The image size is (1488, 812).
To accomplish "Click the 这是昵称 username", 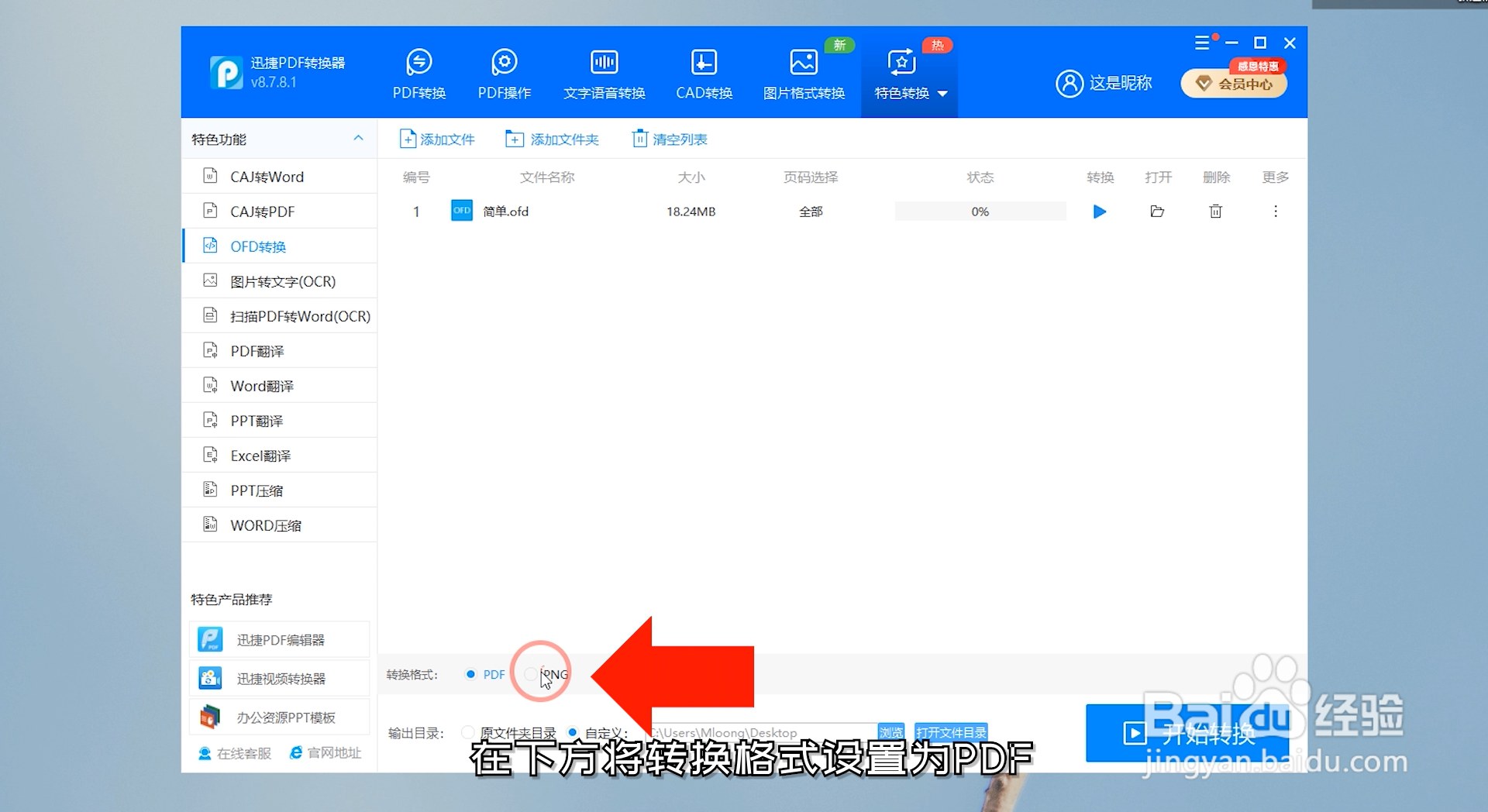I will 1121,83.
